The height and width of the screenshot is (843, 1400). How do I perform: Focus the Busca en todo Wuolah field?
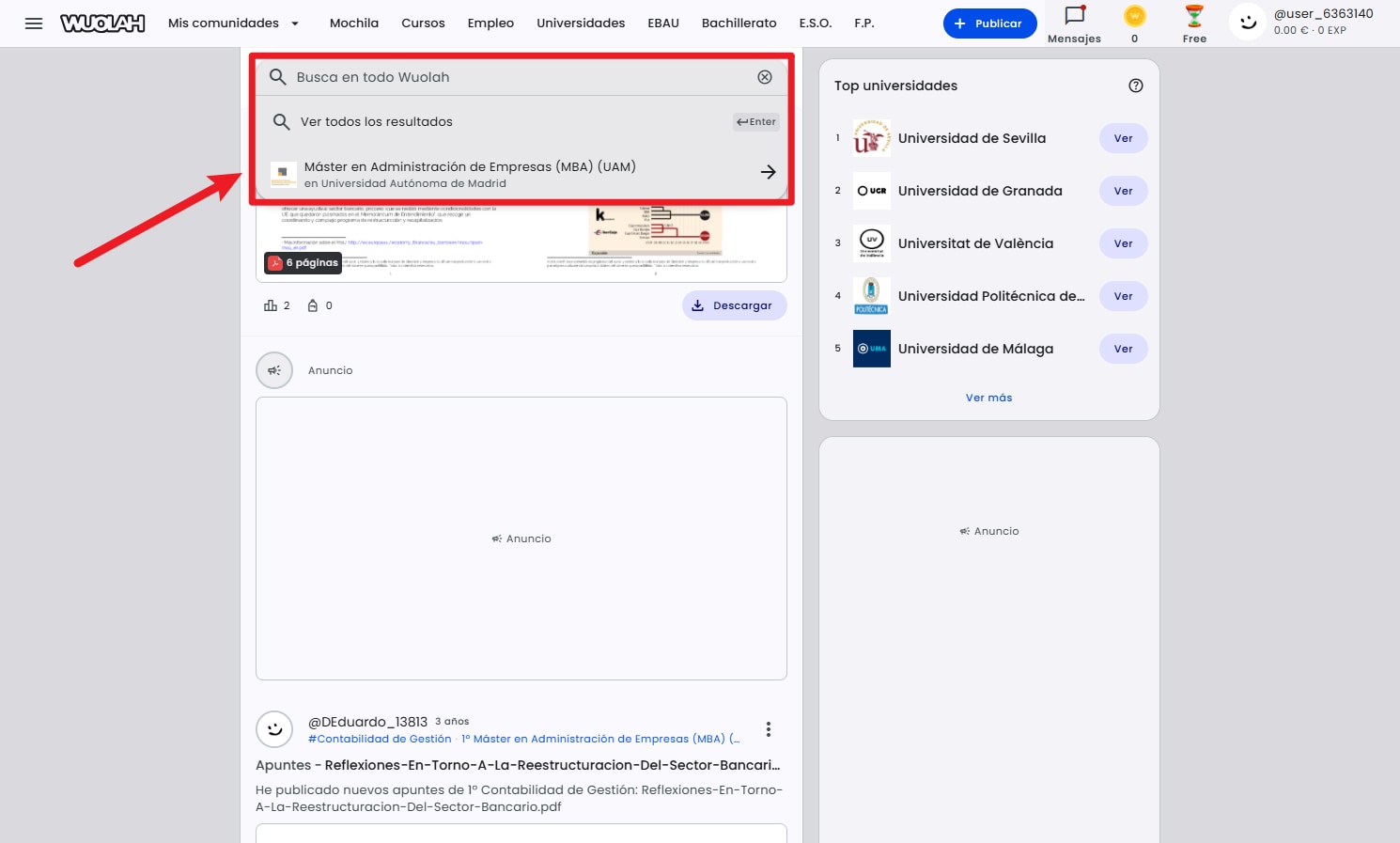[x=521, y=77]
